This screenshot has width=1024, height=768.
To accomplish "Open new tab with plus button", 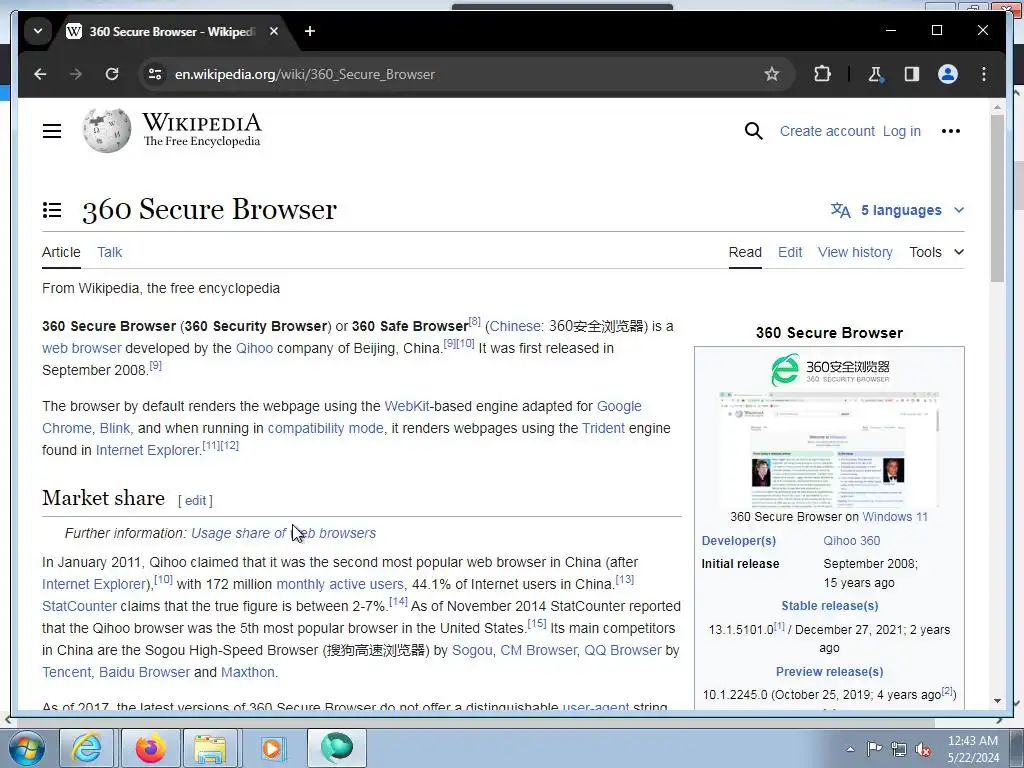I will 310,31.
